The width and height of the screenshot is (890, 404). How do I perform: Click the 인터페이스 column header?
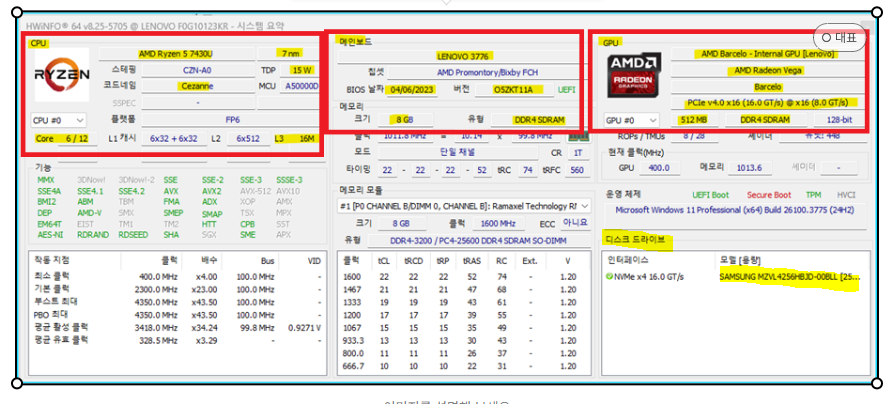pyautogui.click(x=628, y=260)
